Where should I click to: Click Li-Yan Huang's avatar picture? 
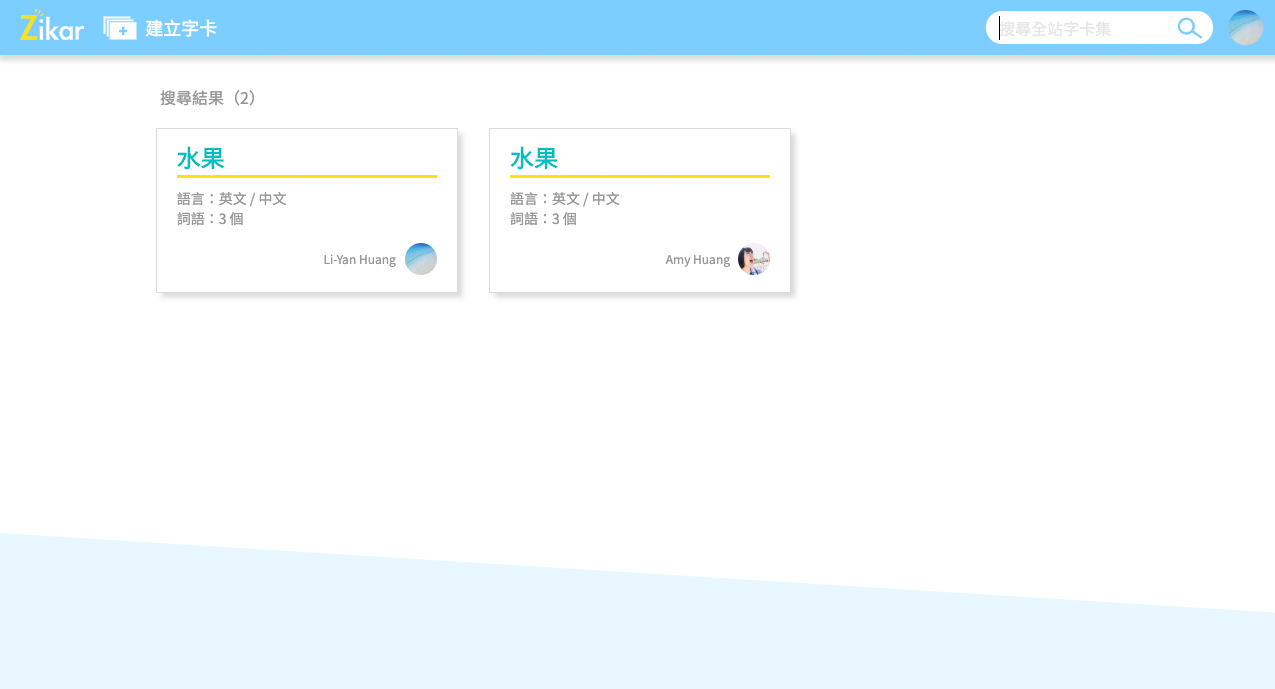point(421,259)
